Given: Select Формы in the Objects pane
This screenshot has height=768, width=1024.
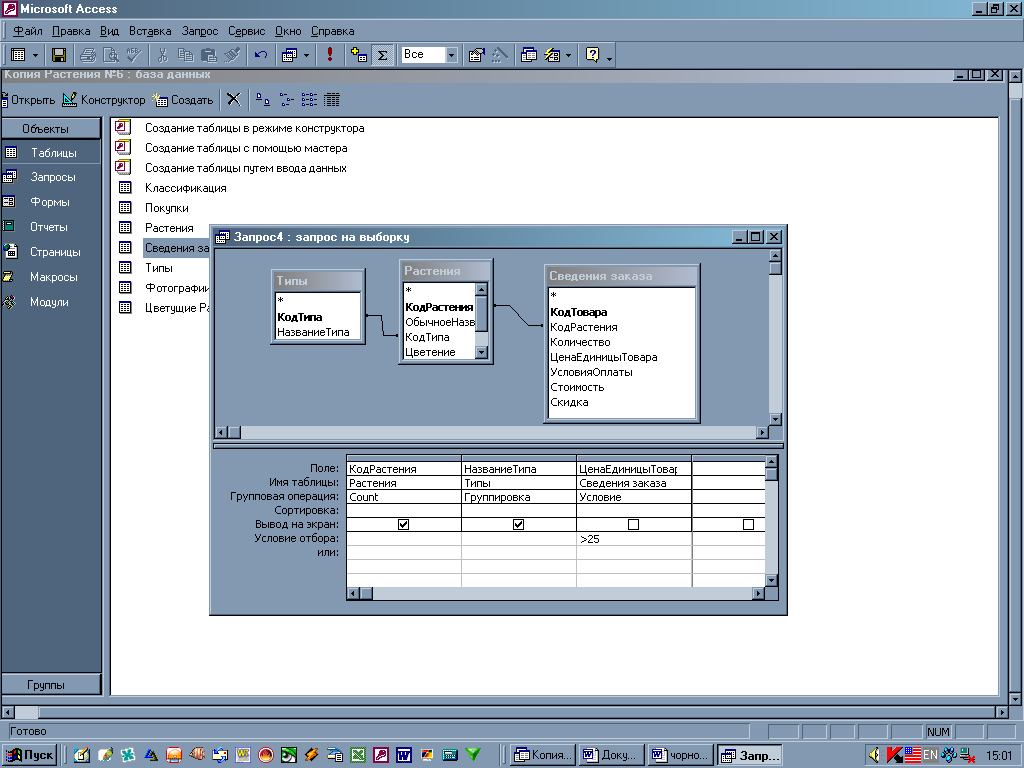Looking at the screenshot, I should [x=51, y=202].
